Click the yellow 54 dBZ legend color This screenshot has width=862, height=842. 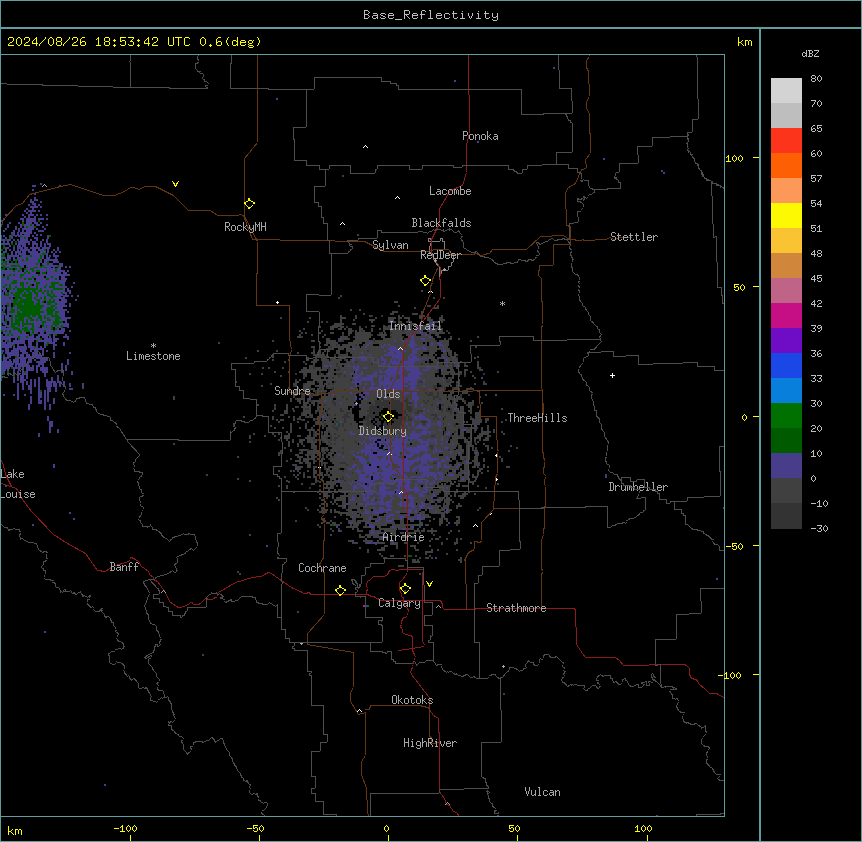point(786,215)
